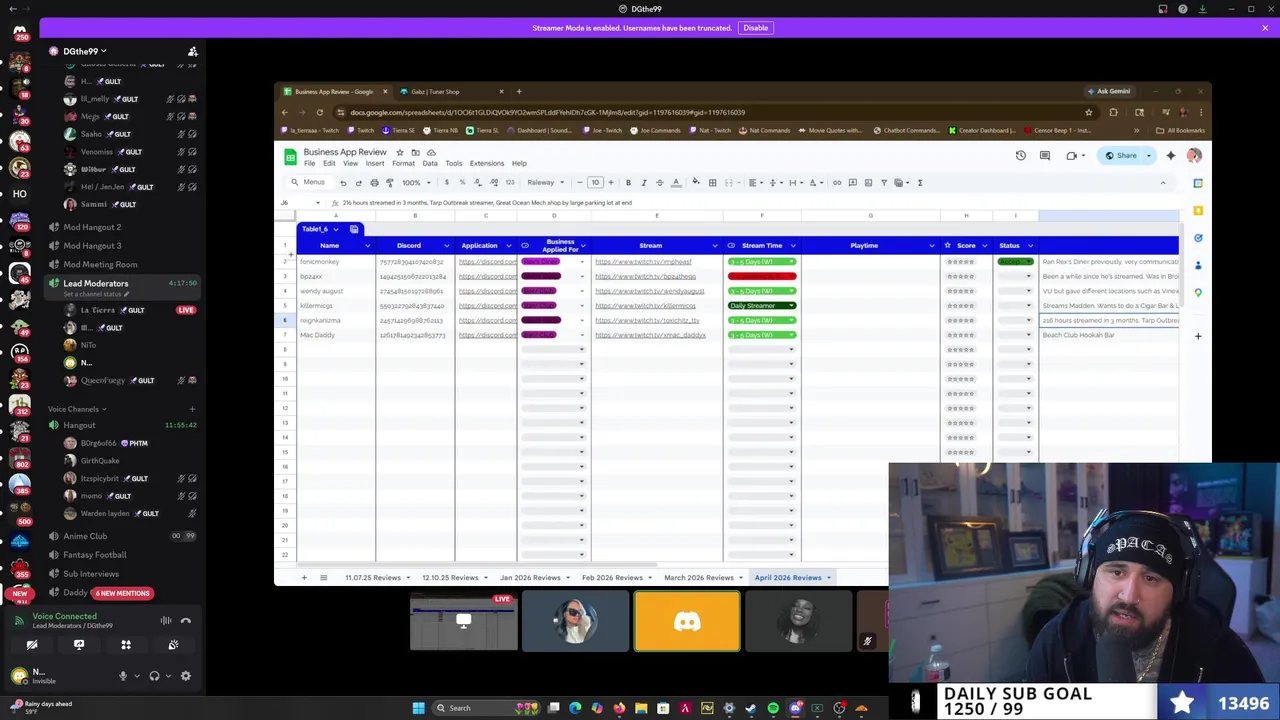Open the File menu in Sheets
Screen dimensions: 1280x720
(x=310, y=164)
